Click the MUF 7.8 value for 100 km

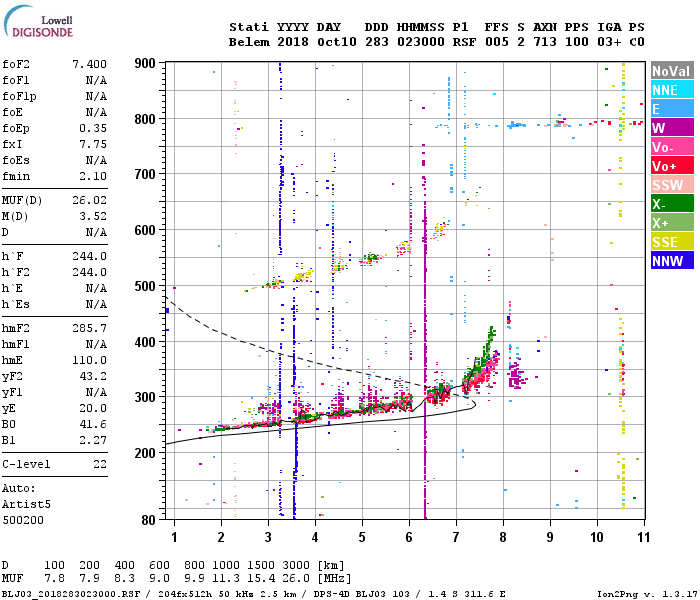click(54, 579)
